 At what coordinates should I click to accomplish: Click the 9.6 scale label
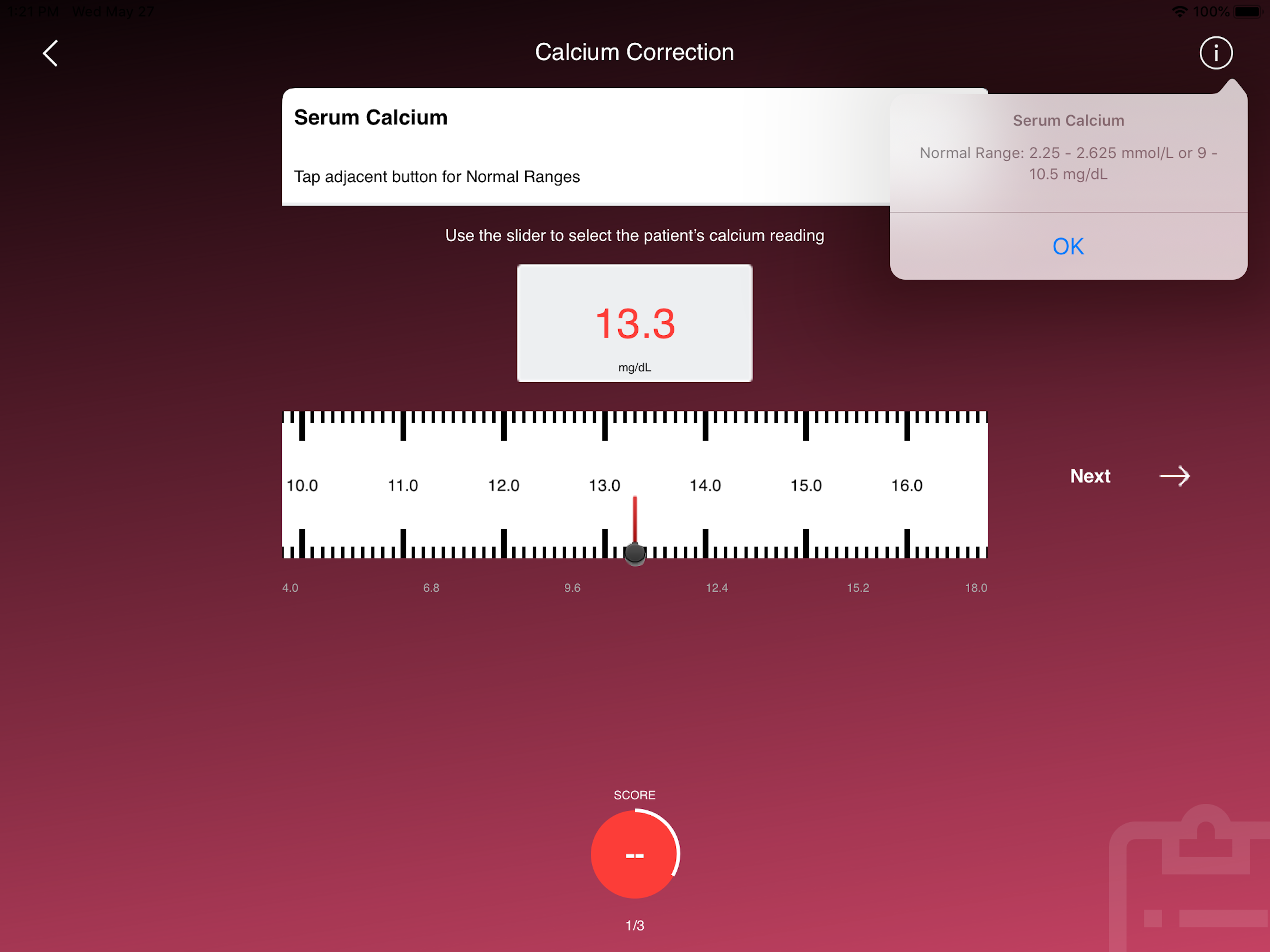572,588
